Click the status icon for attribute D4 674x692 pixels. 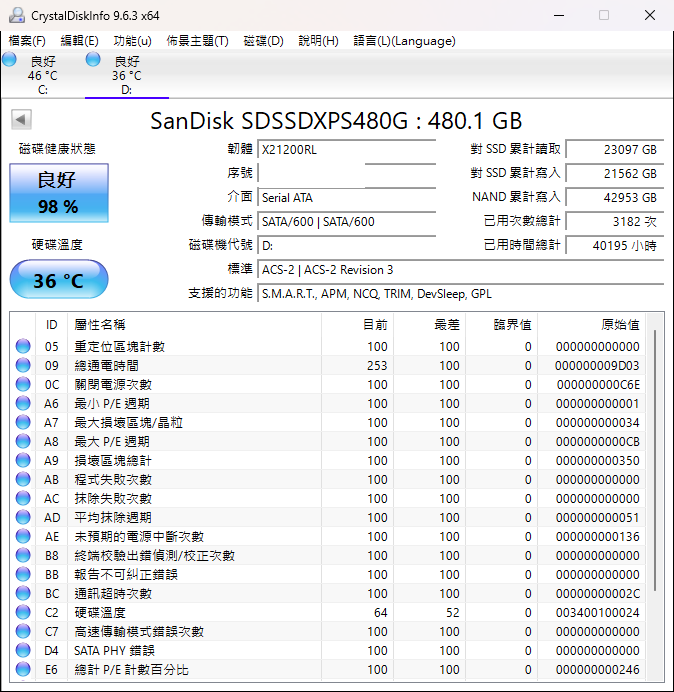[23, 650]
